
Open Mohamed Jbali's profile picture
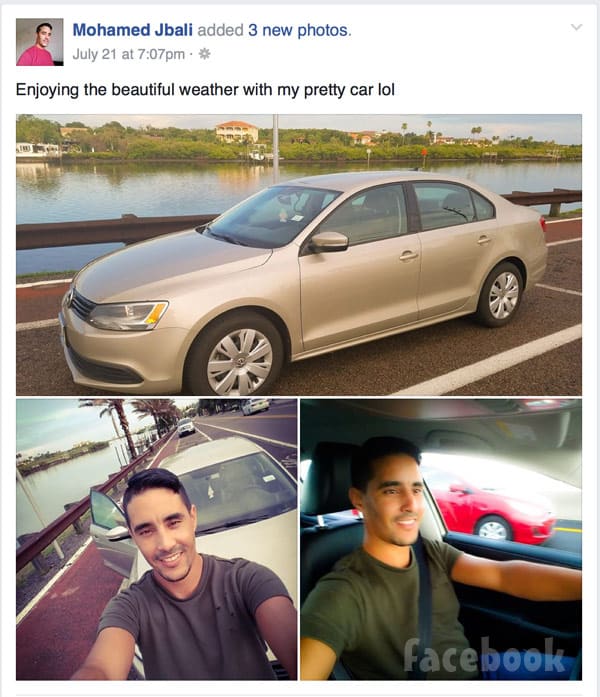[x=40, y=42]
